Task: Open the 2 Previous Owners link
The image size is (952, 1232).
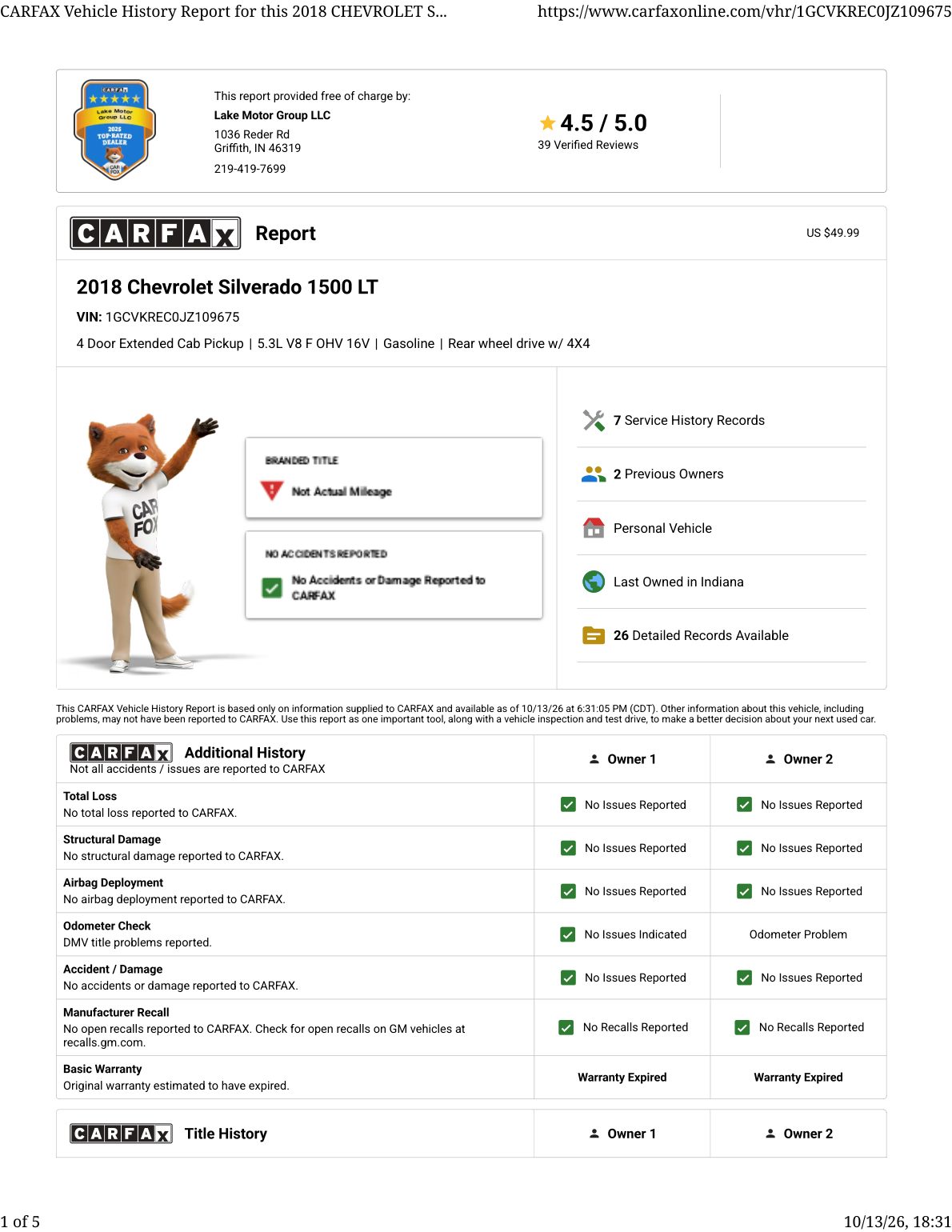Action: coord(668,474)
